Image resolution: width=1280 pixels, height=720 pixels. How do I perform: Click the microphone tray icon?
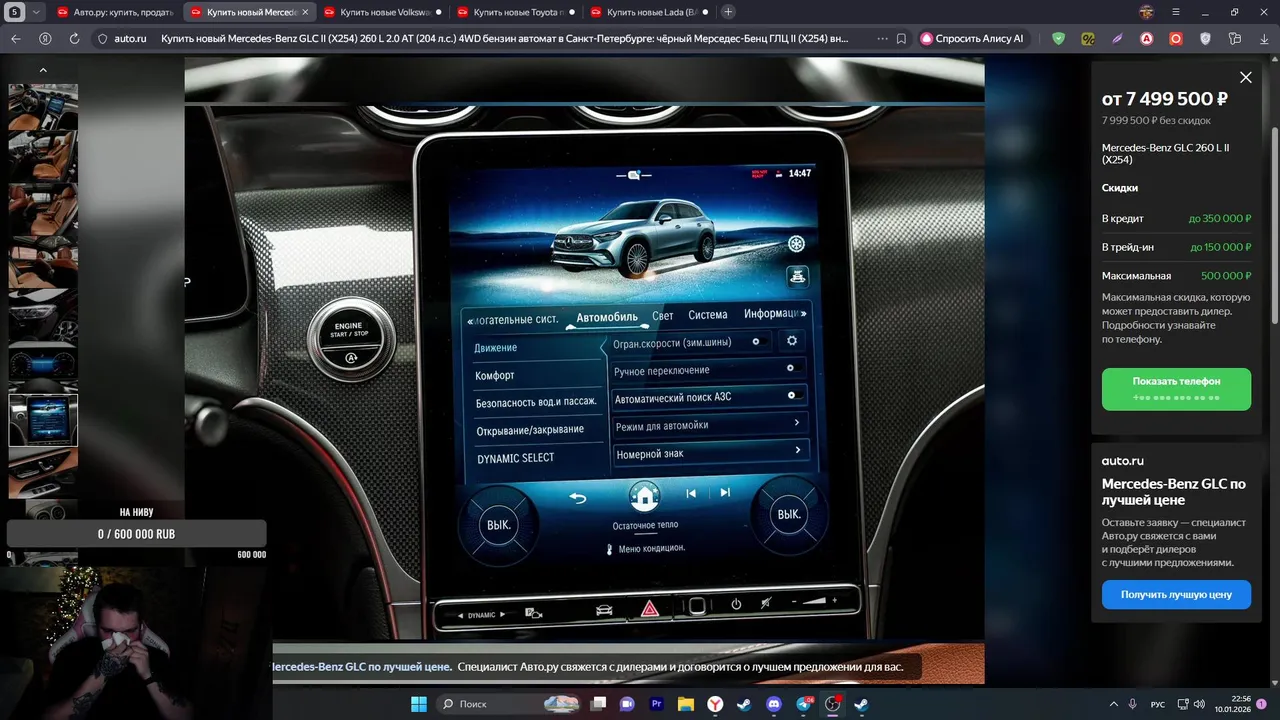point(1133,704)
